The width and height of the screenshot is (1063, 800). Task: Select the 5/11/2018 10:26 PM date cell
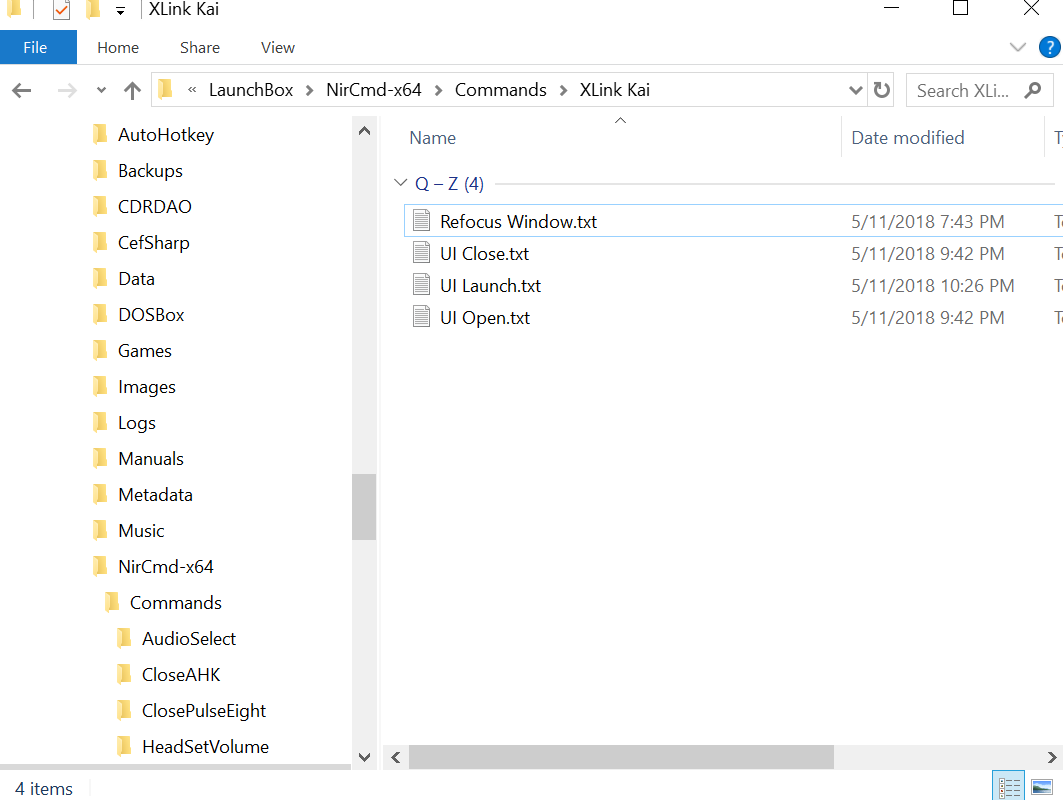point(933,285)
